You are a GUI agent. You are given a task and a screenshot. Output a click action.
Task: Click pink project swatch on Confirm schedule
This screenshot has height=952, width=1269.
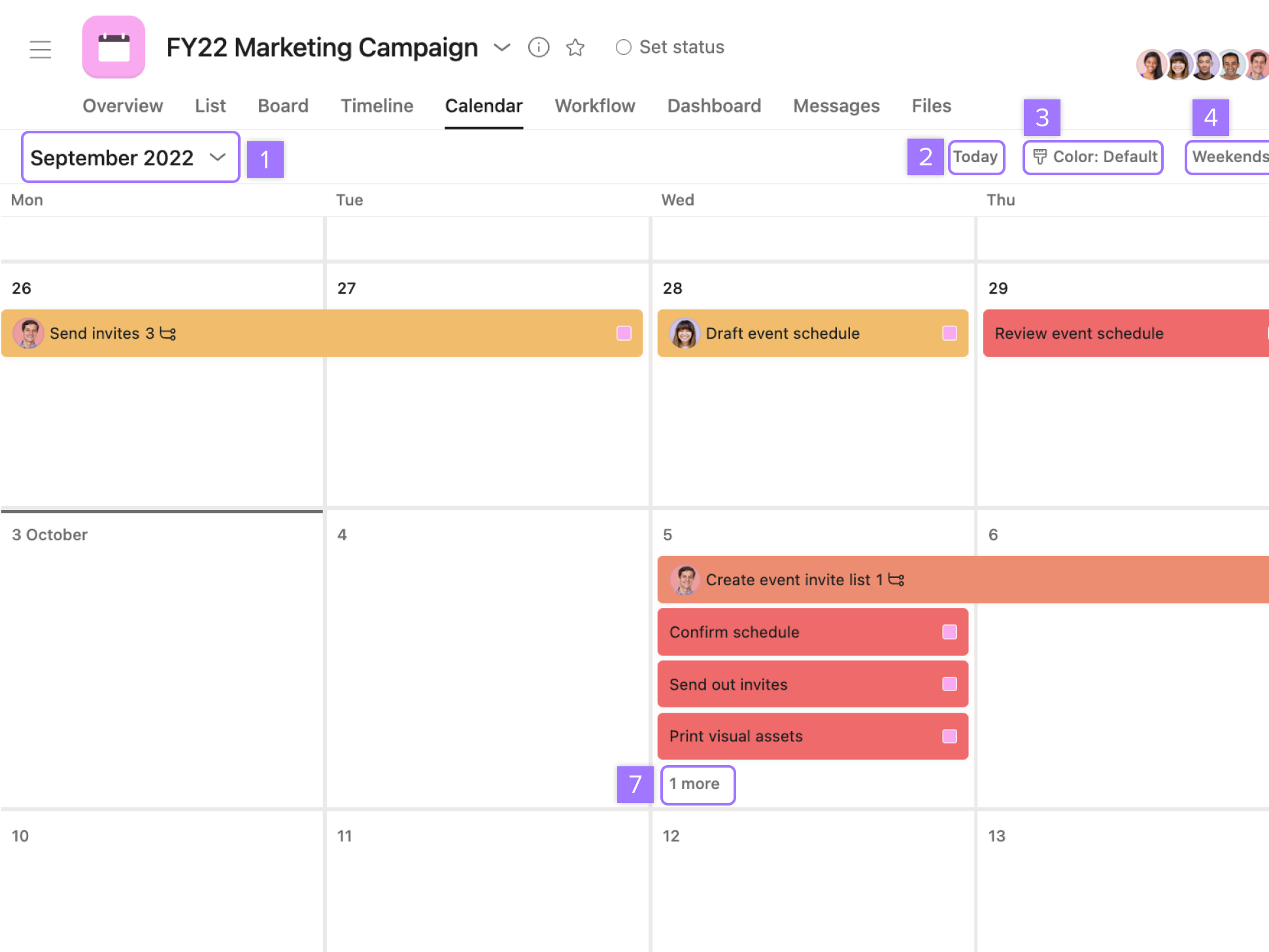(949, 632)
